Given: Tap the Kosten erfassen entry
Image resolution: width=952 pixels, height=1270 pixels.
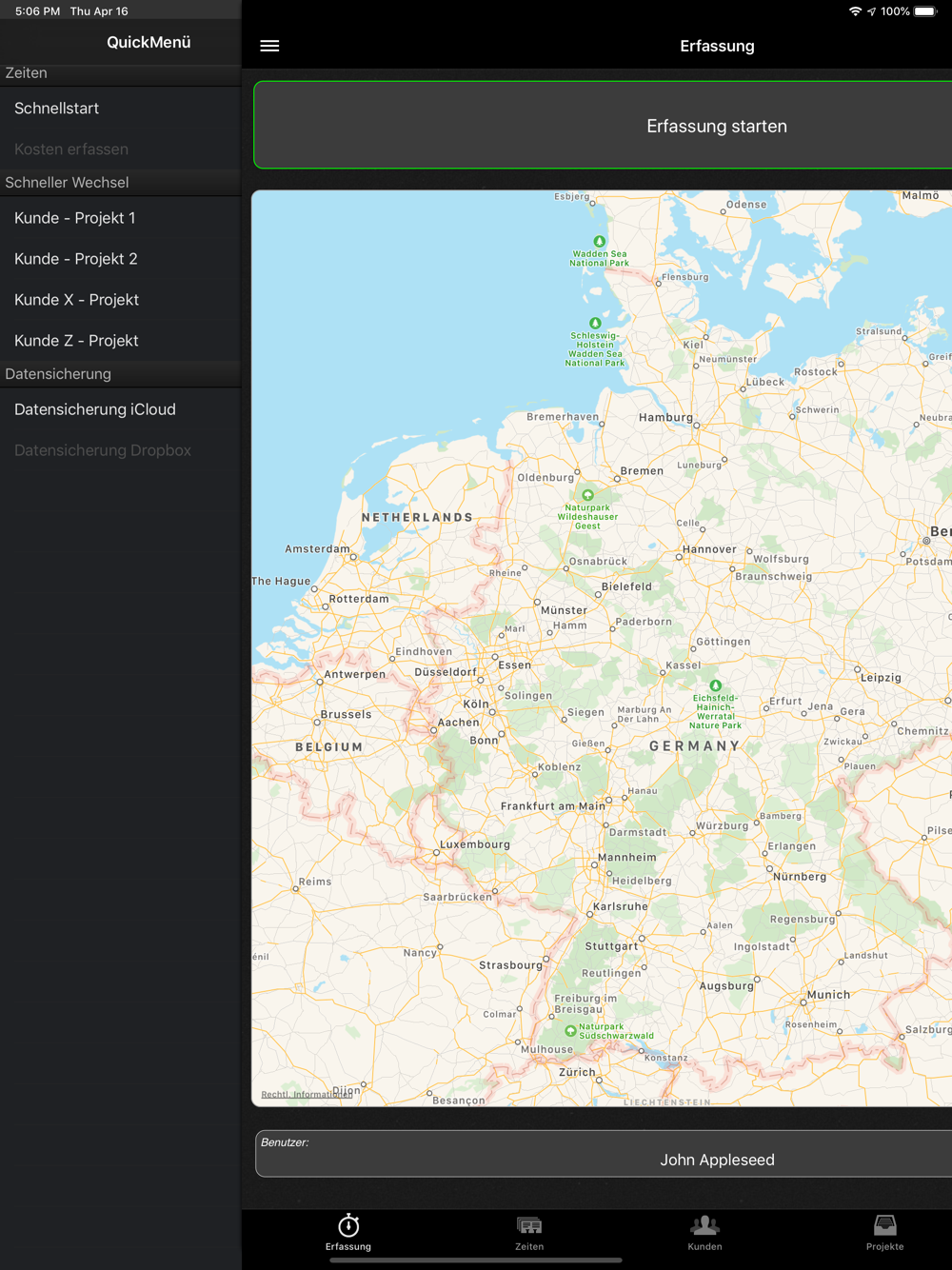Looking at the screenshot, I should coord(71,149).
